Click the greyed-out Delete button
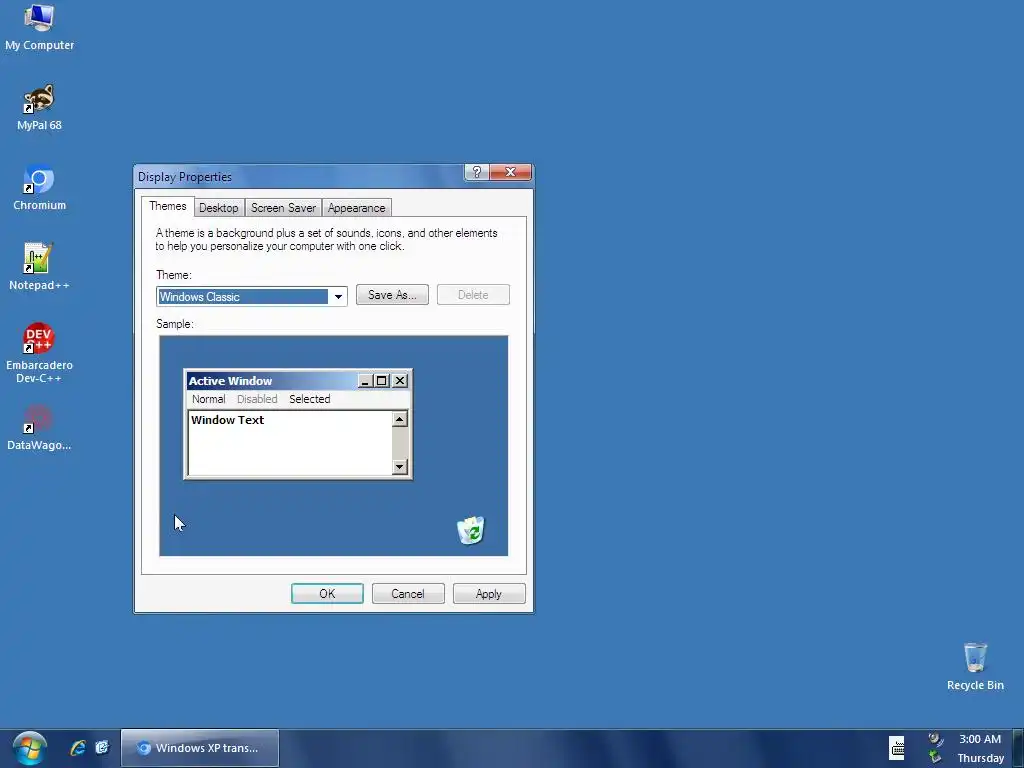The width and height of the screenshot is (1024, 768). click(473, 295)
